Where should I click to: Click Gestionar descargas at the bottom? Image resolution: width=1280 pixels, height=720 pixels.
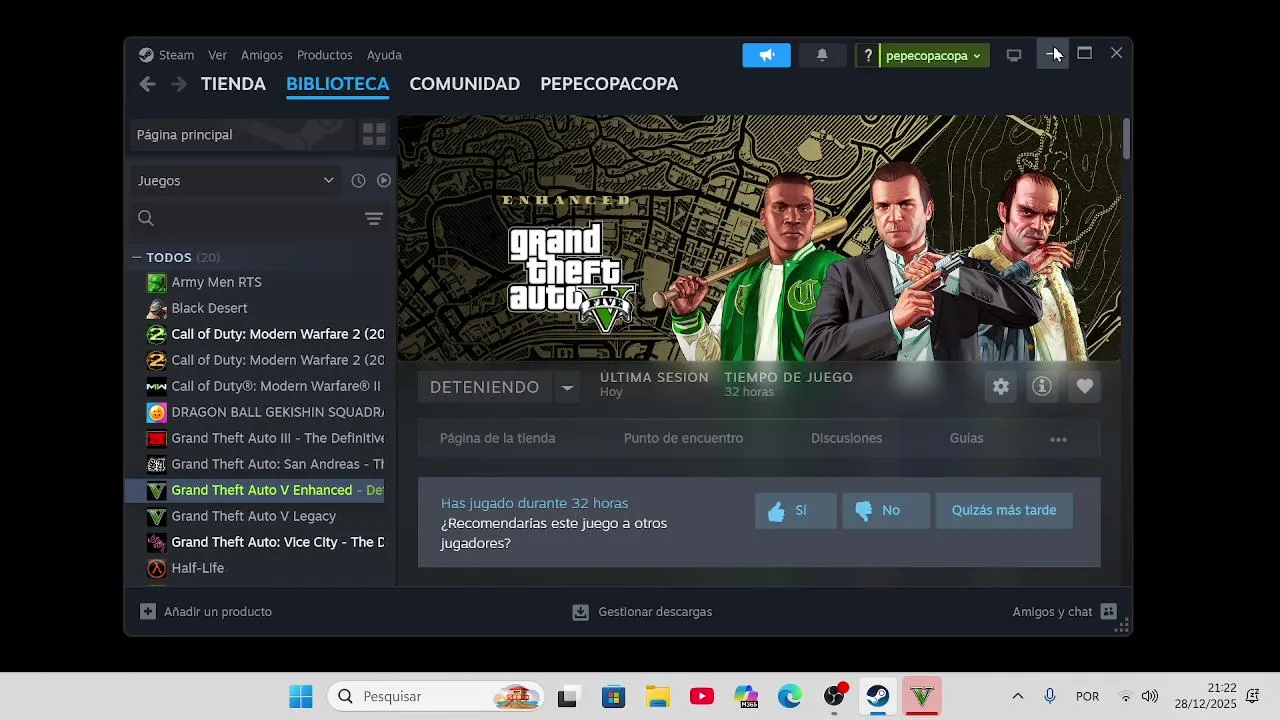click(655, 611)
